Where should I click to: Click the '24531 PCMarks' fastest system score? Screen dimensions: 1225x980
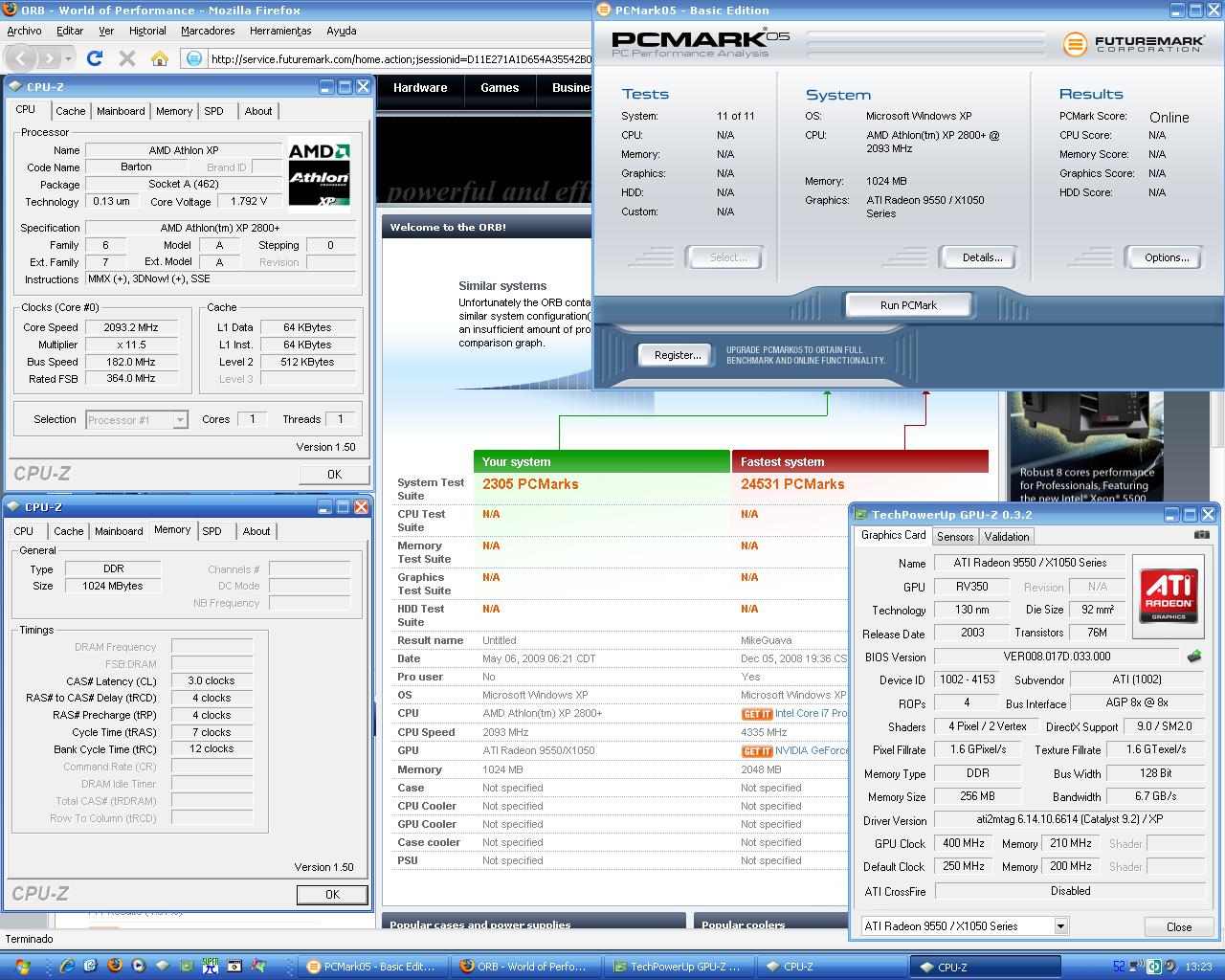[792, 484]
